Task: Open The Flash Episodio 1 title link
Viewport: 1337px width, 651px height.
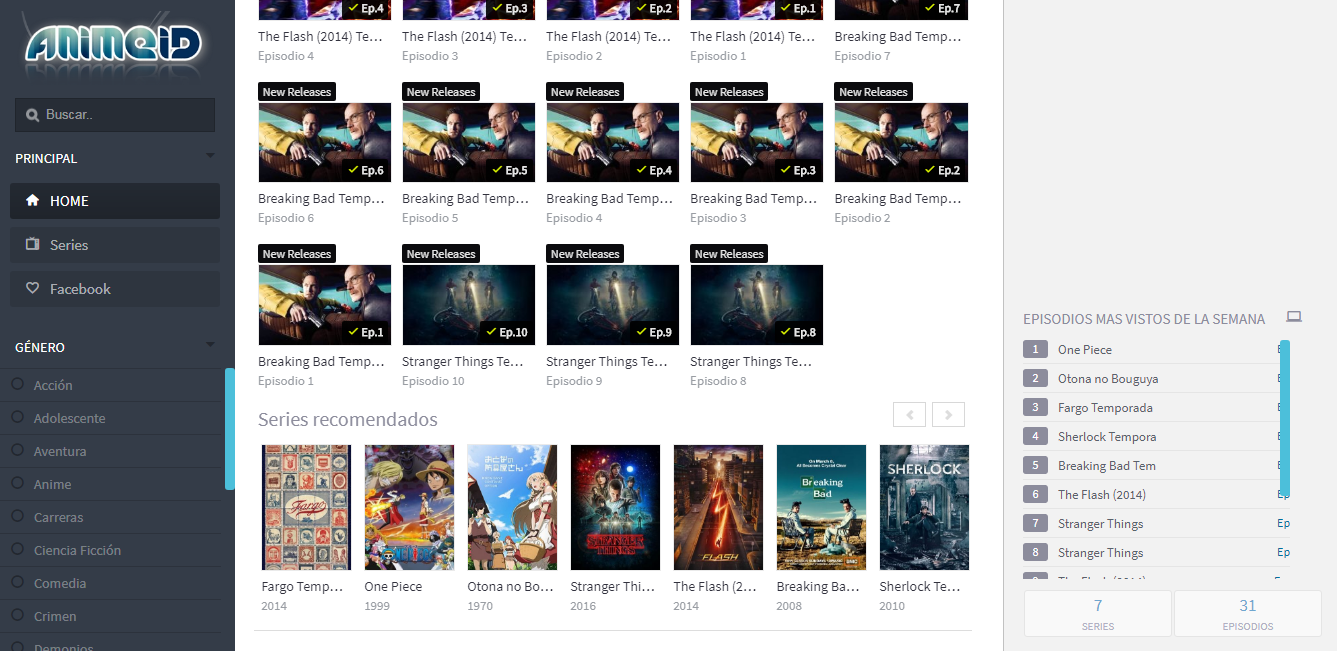Action: tap(754, 37)
